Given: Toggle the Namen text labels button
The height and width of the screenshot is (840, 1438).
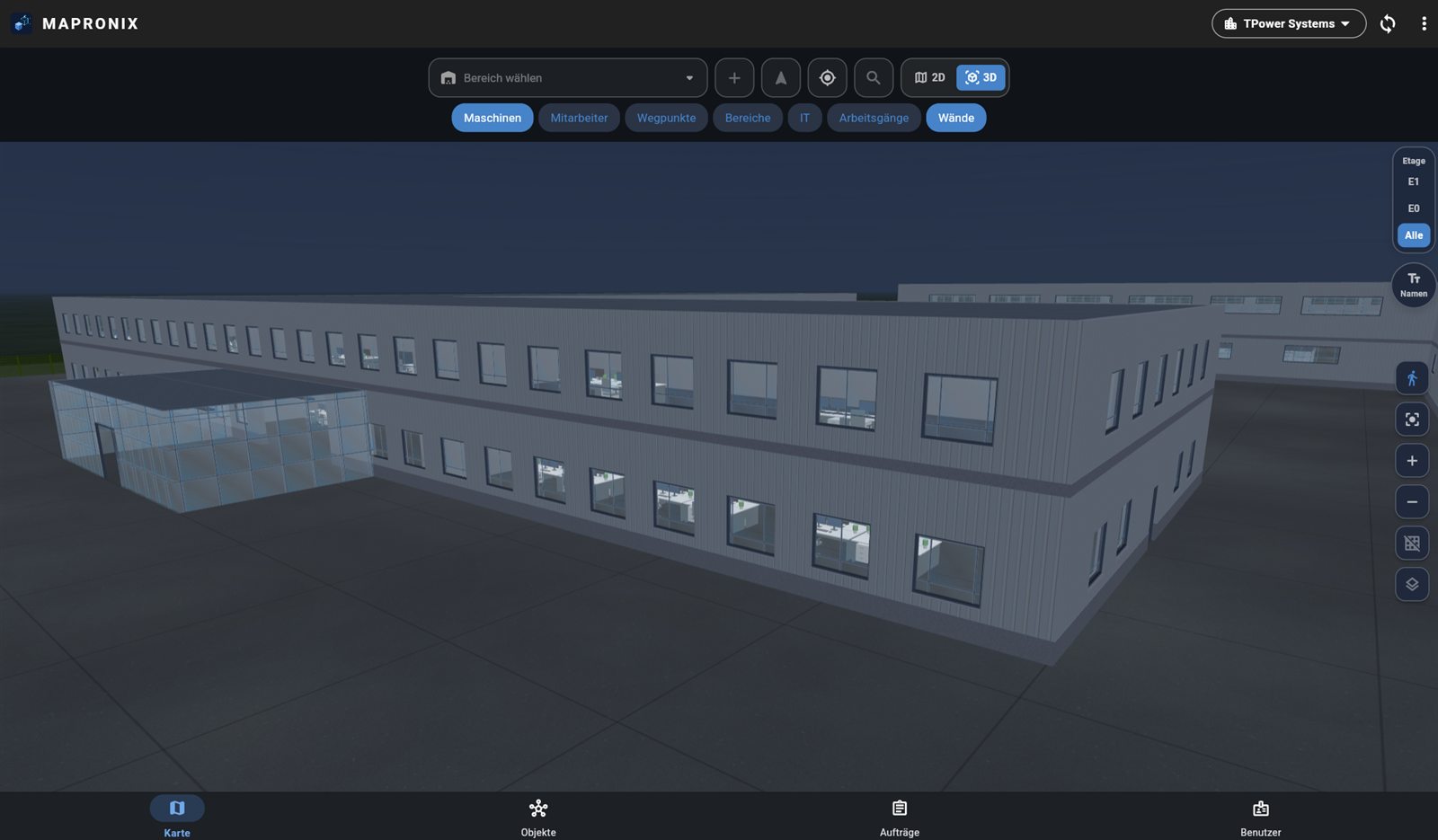Looking at the screenshot, I should point(1414,285).
